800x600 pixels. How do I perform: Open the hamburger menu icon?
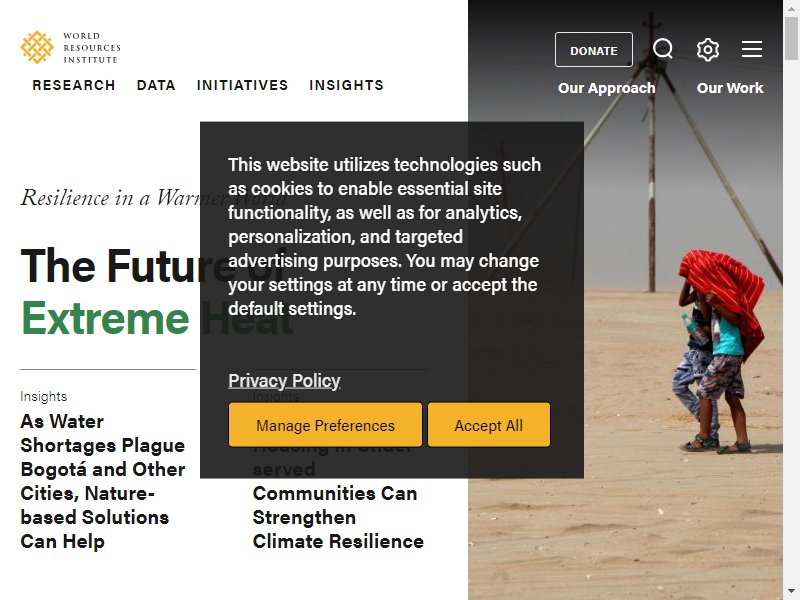click(x=752, y=49)
